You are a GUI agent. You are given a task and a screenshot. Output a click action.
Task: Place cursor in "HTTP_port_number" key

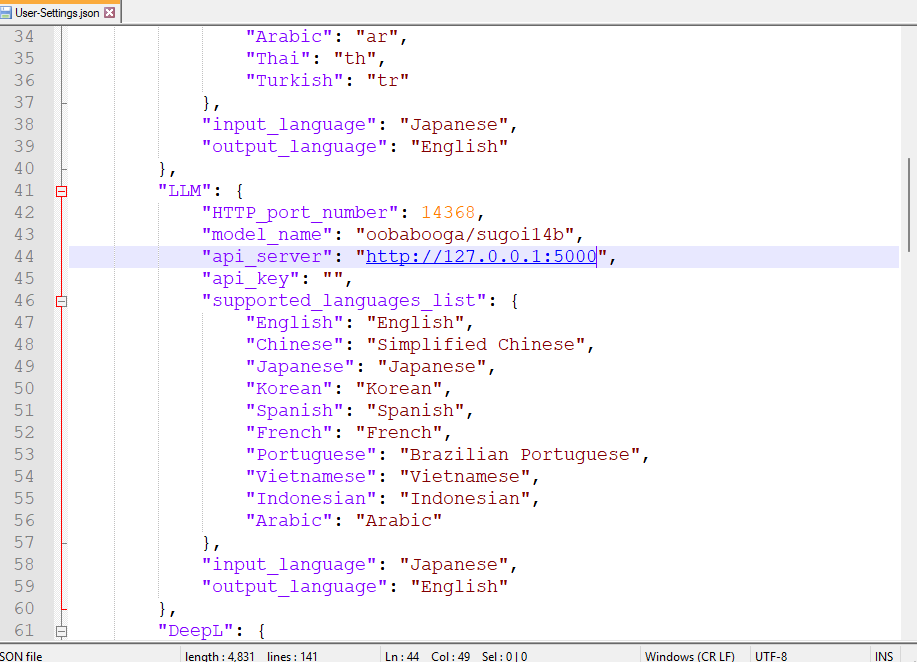[x=300, y=212]
